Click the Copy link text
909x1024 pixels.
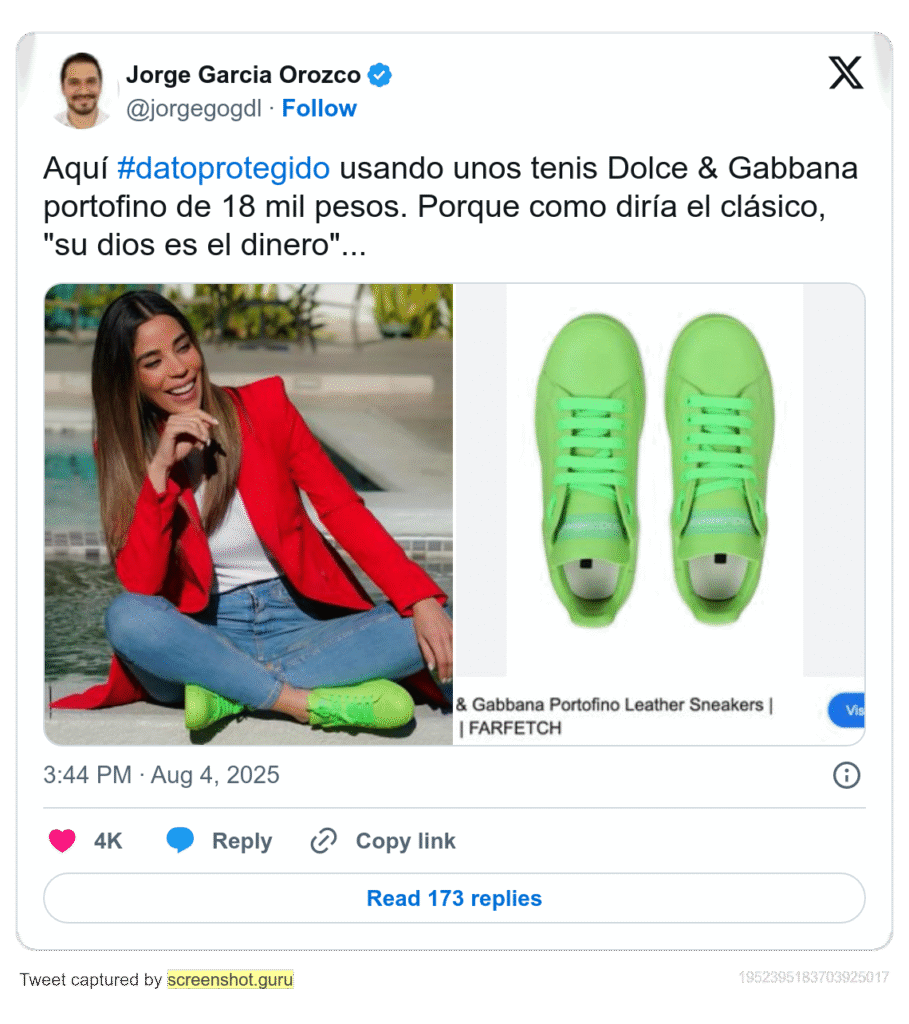(406, 841)
